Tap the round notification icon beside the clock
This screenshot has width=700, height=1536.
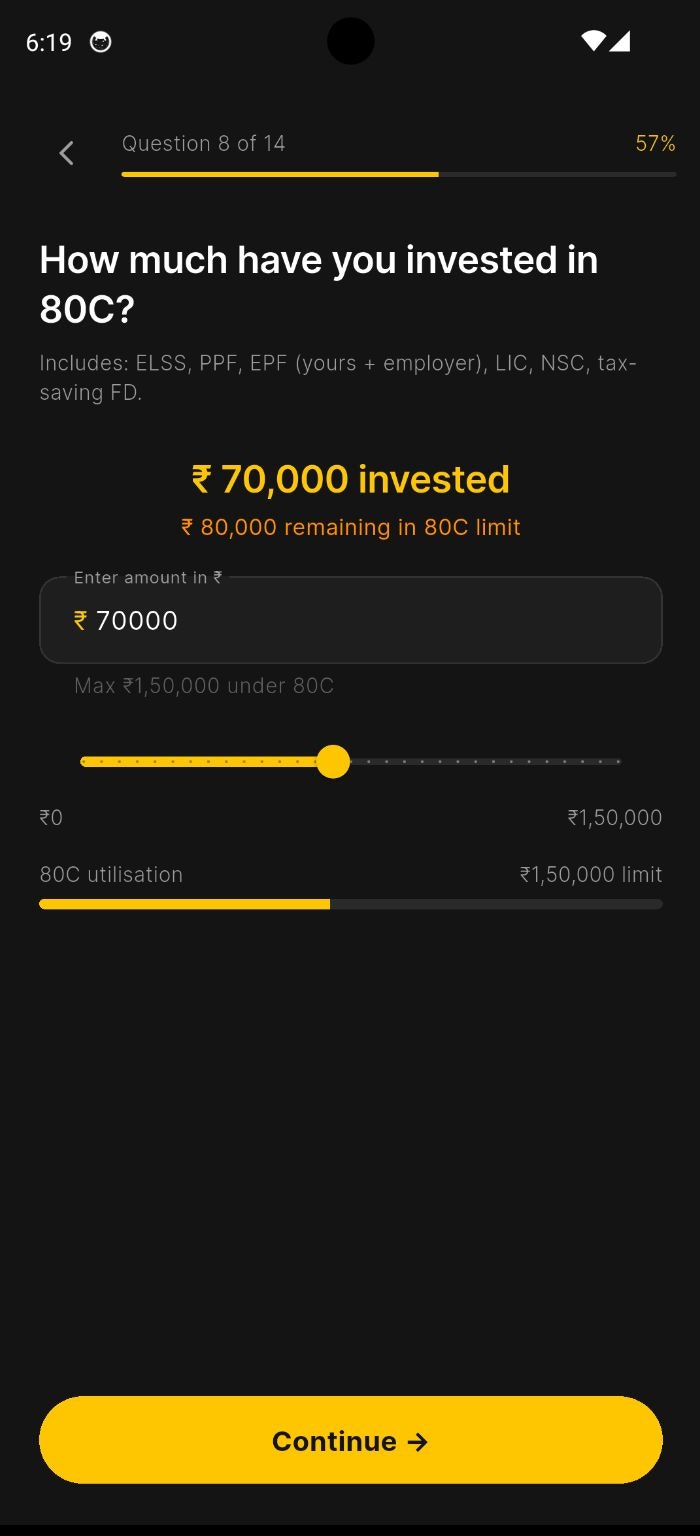tap(101, 42)
